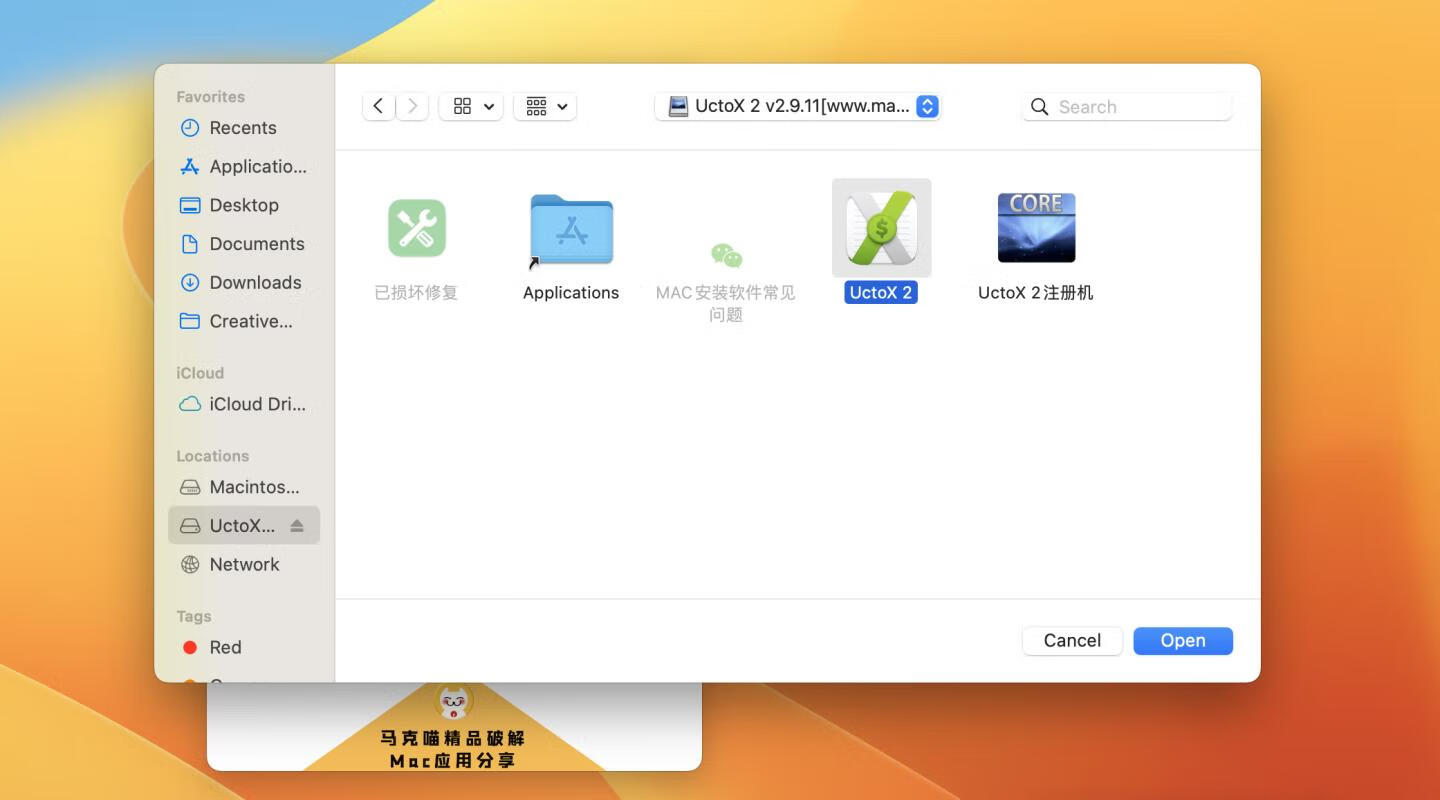The width and height of the screenshot is (1440, 800).
Task: Select Recents in Favorites
Action: pyautogui.click(x=243, y=128)
